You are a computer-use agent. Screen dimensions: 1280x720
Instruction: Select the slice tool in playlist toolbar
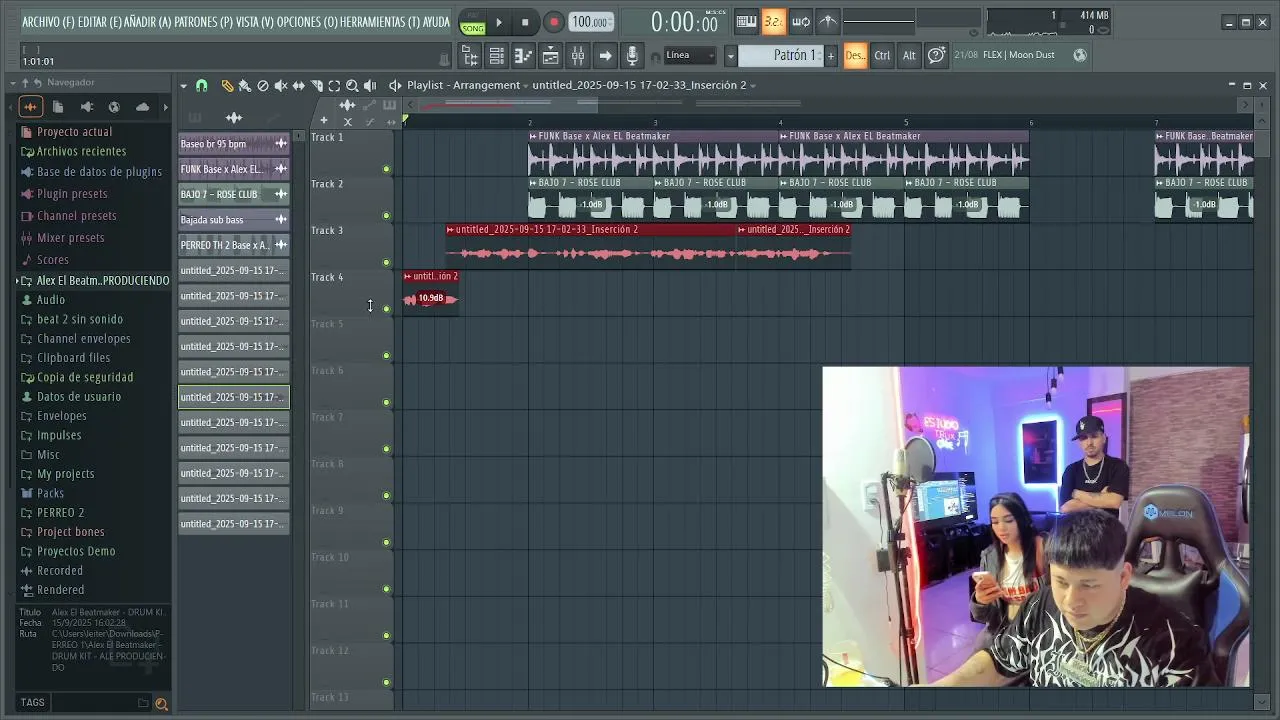pos(316,86)
